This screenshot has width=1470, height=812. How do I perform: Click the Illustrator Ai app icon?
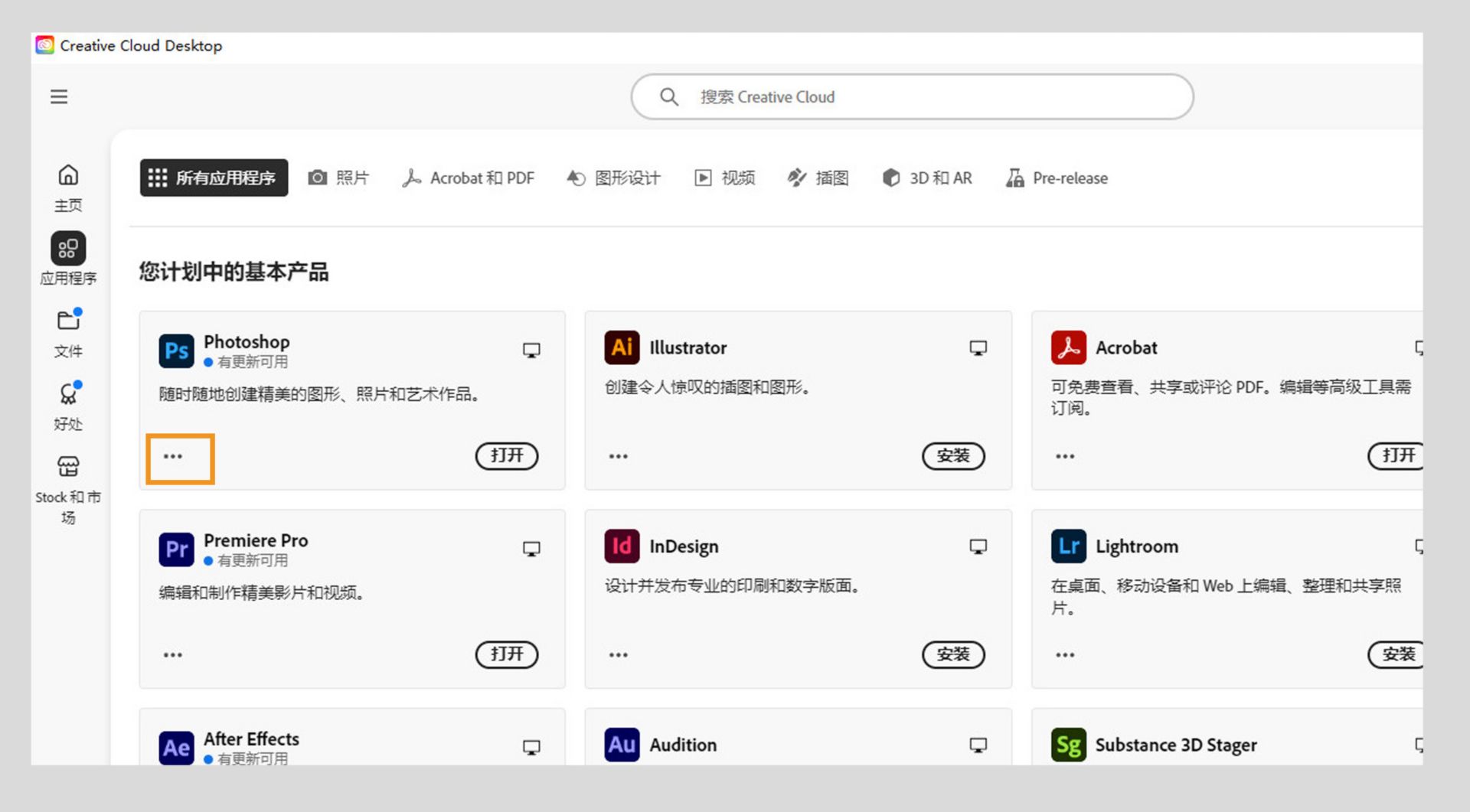622,347
